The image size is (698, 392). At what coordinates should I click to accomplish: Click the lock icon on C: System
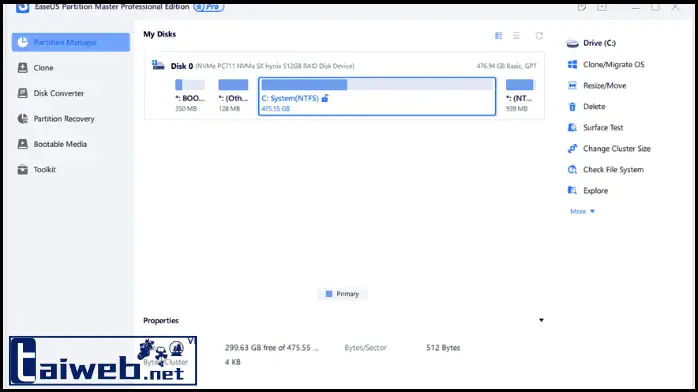click(x=325, y=98)
